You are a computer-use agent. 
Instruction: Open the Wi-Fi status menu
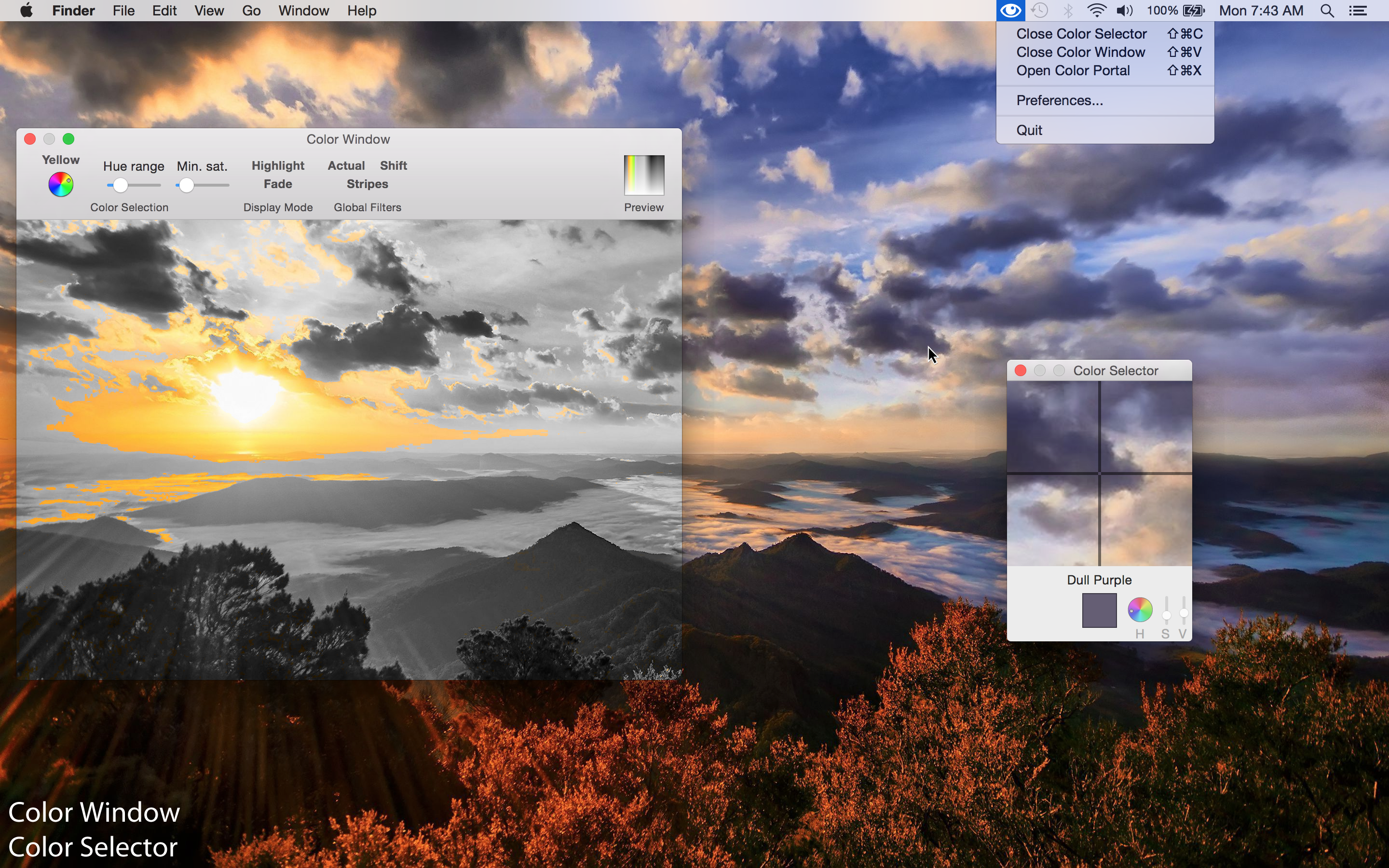pos(1096,10)
